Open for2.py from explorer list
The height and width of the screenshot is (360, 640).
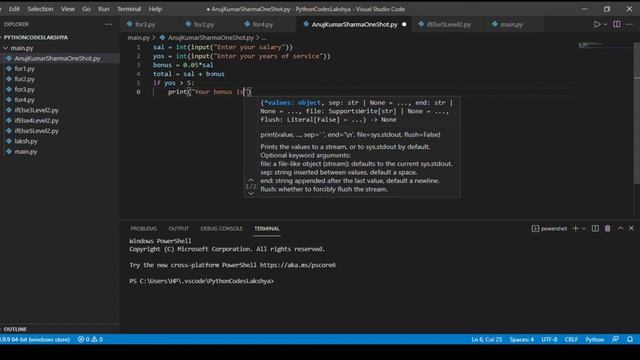coord(24,79)
